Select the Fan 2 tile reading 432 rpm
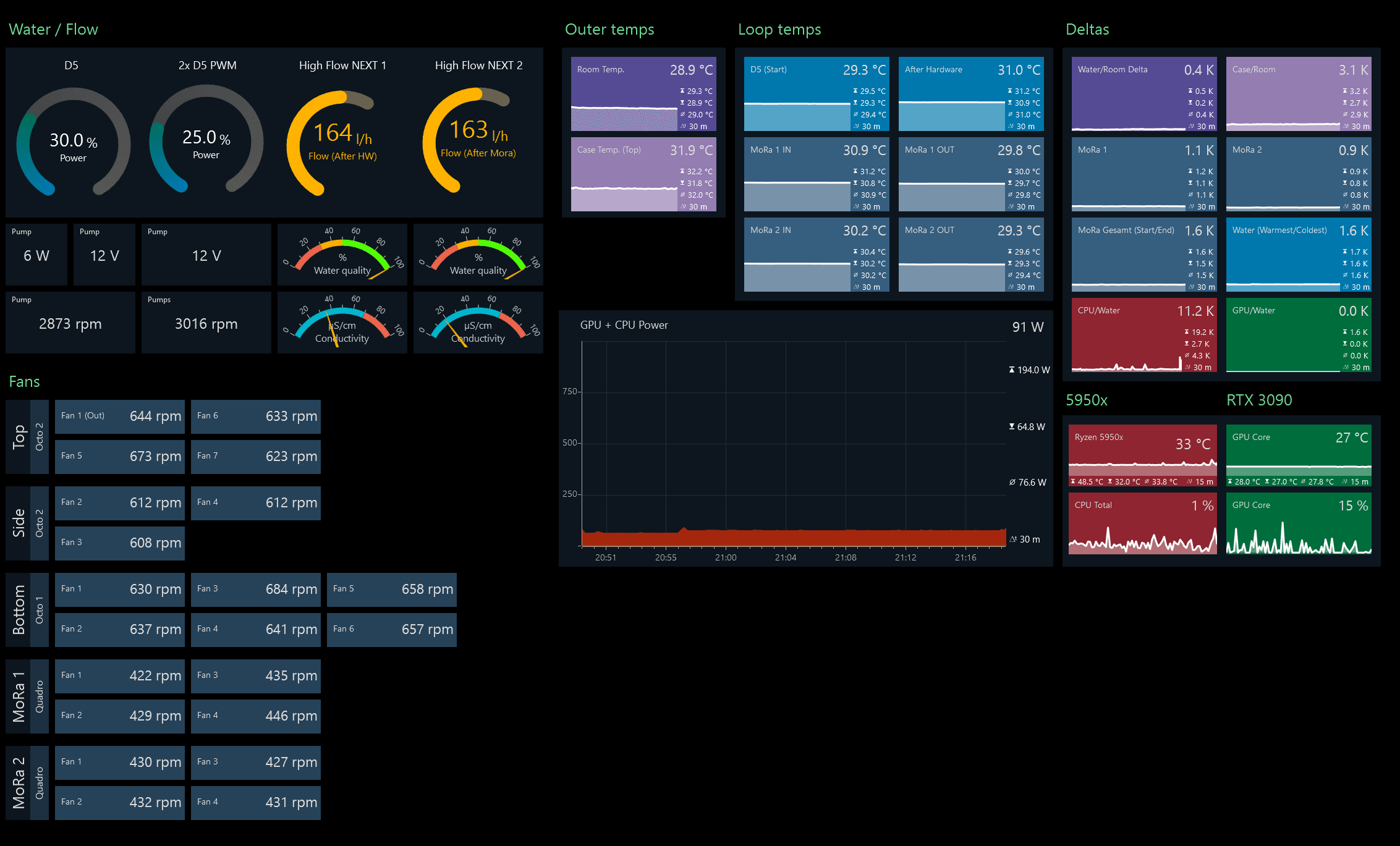This screenshot has height=846, width=1400. point(120,803)
